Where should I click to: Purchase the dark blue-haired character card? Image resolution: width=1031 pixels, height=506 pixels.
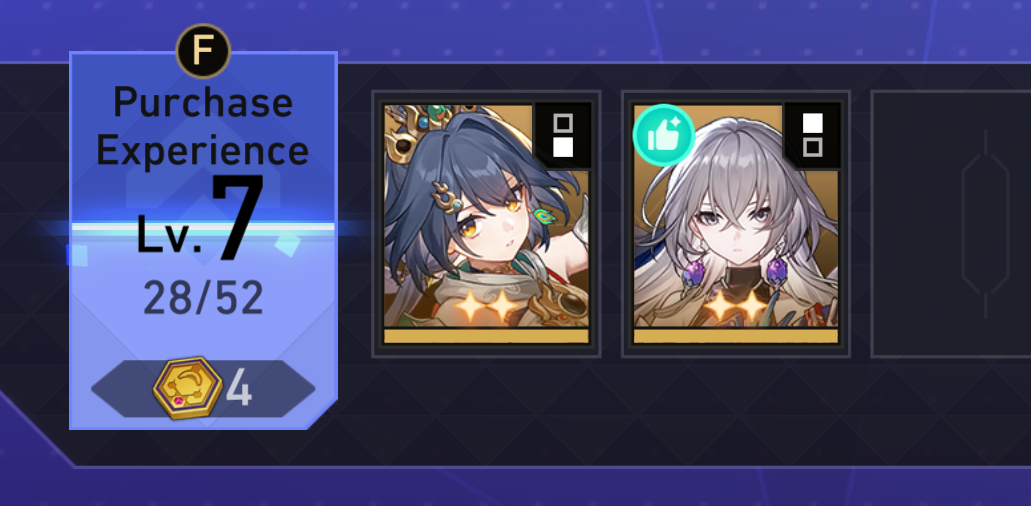(x=486, y=224)
